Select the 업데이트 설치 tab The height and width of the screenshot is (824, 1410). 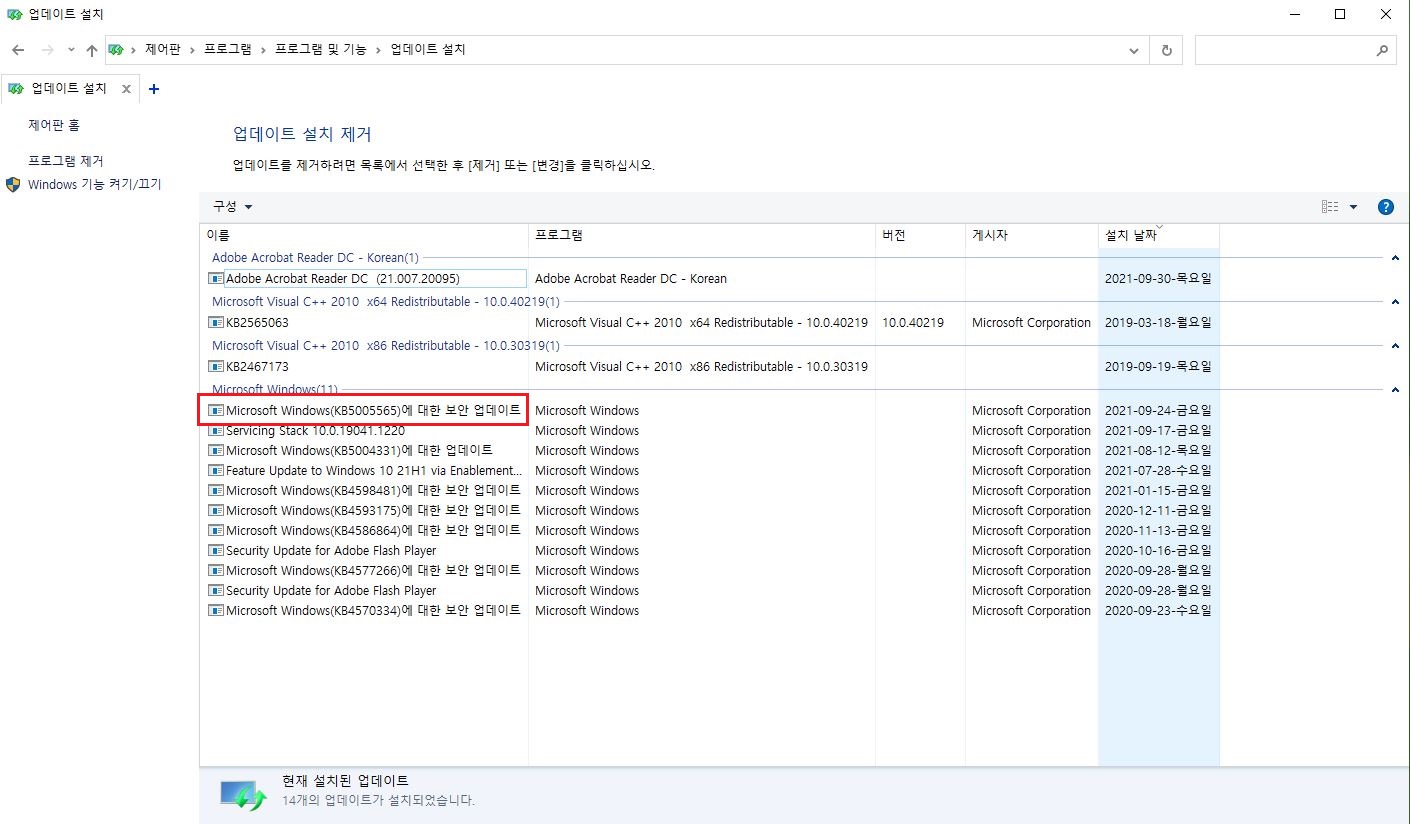point(68,89)
